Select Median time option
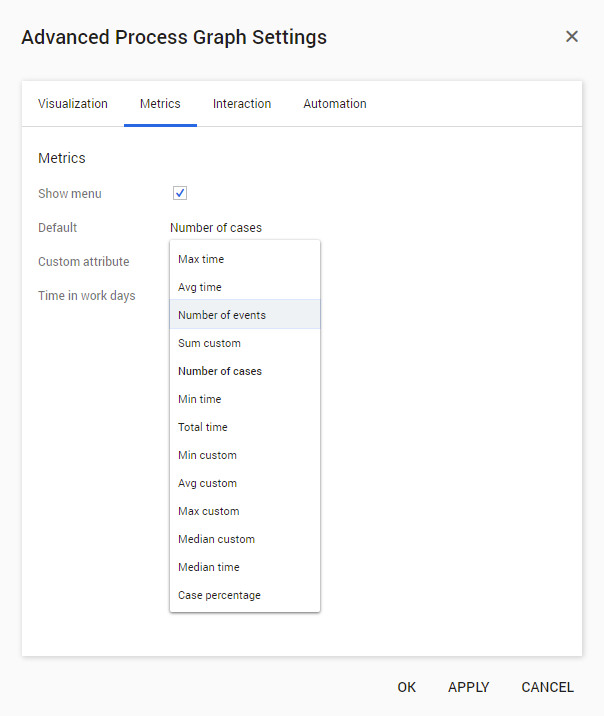The height and width of the screenshot is (716, 604). click(209, 567)
